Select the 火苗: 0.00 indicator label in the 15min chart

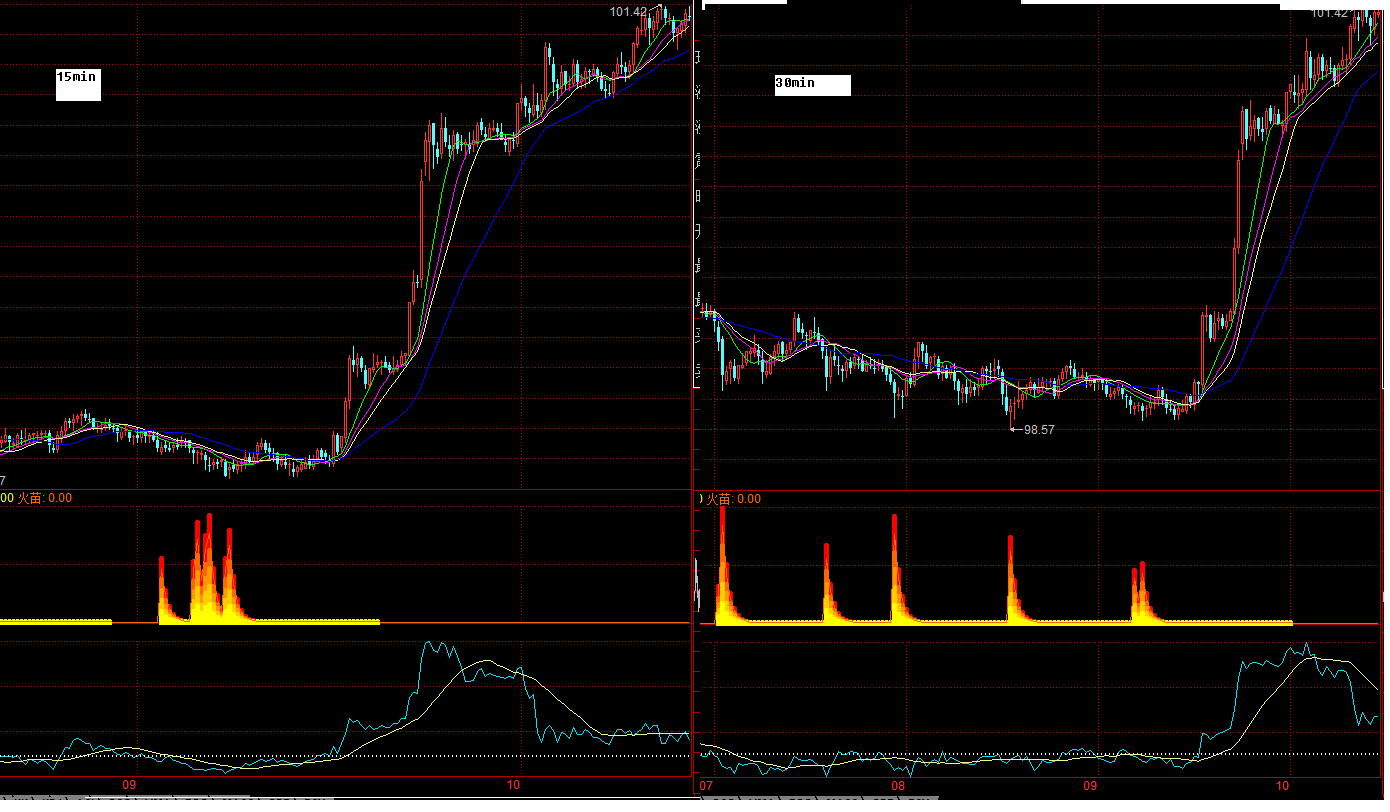click(45, 498)
